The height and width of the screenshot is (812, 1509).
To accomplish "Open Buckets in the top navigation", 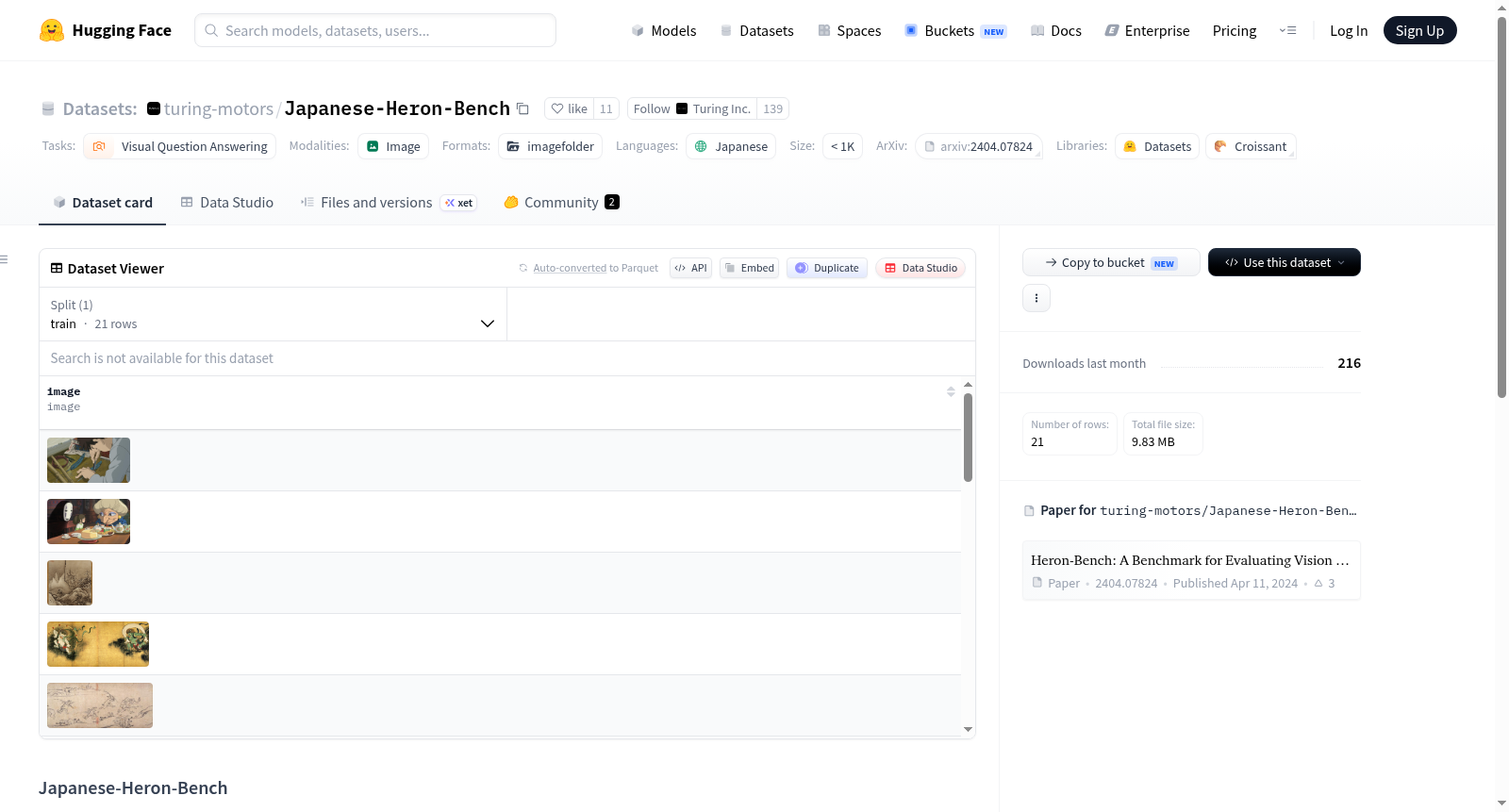I will (955, 30).
